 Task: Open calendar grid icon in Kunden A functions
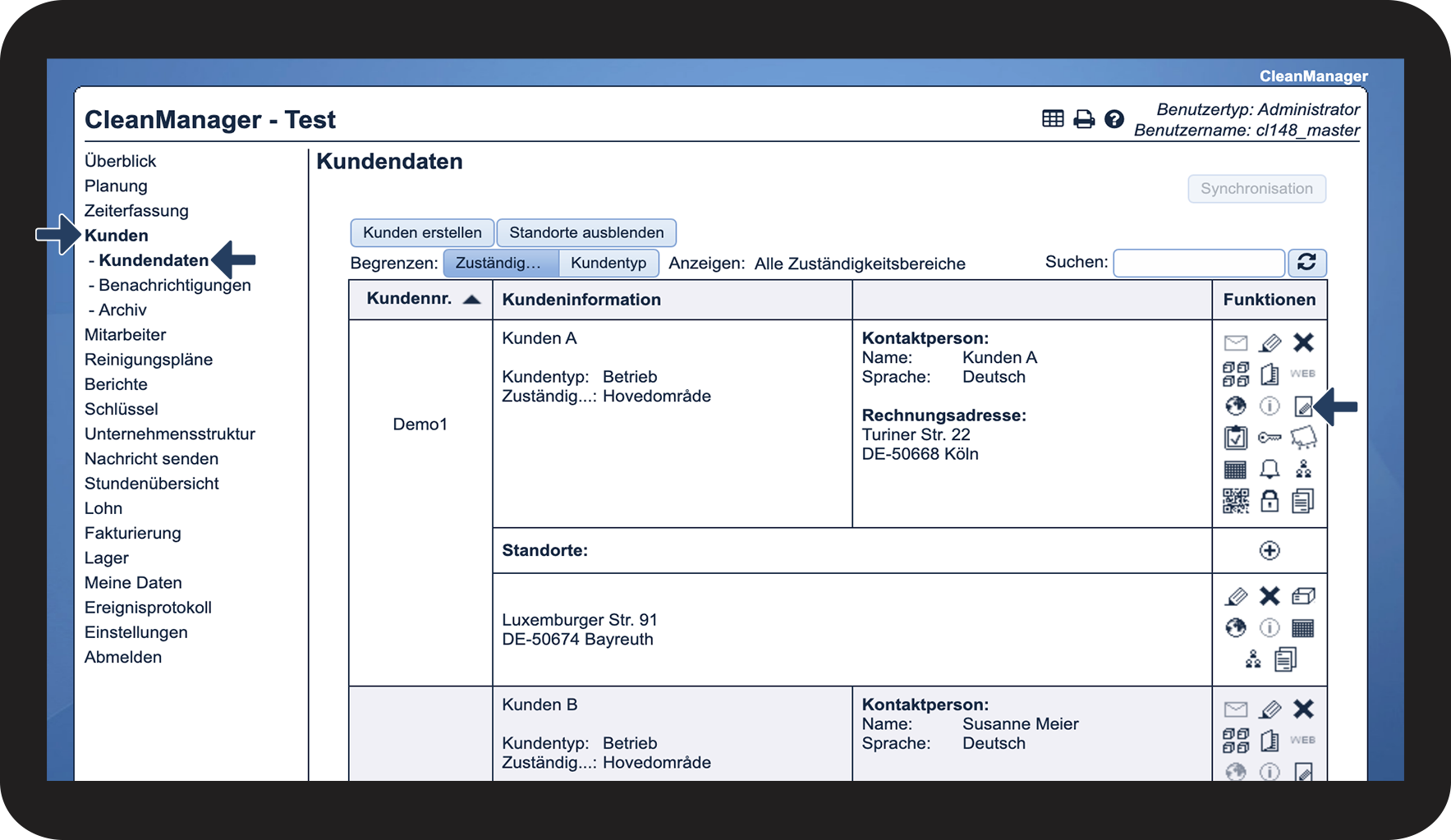tap(1236, 470)
